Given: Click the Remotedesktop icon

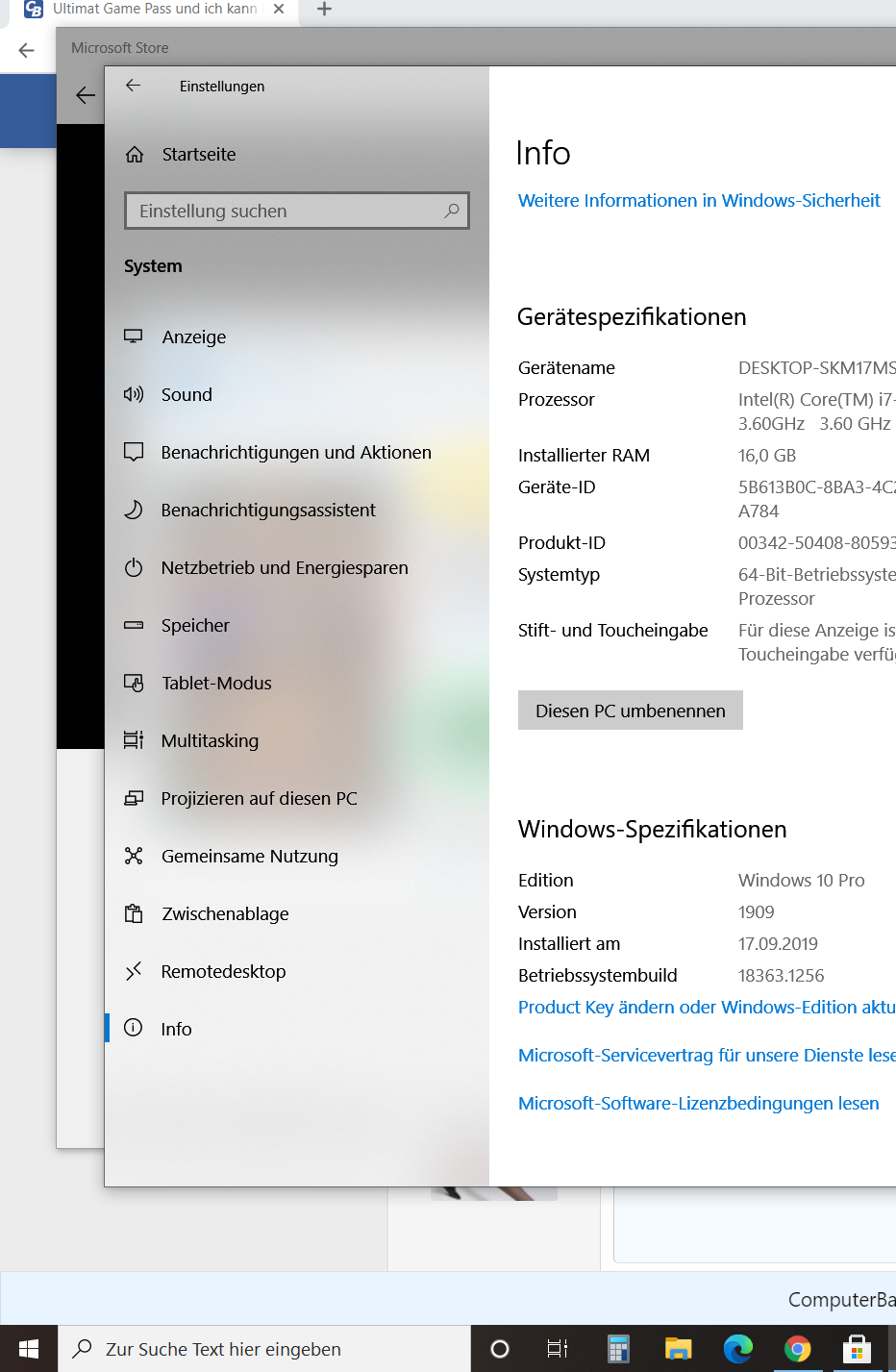Looking at the screenshot, I should coord(134,971).
